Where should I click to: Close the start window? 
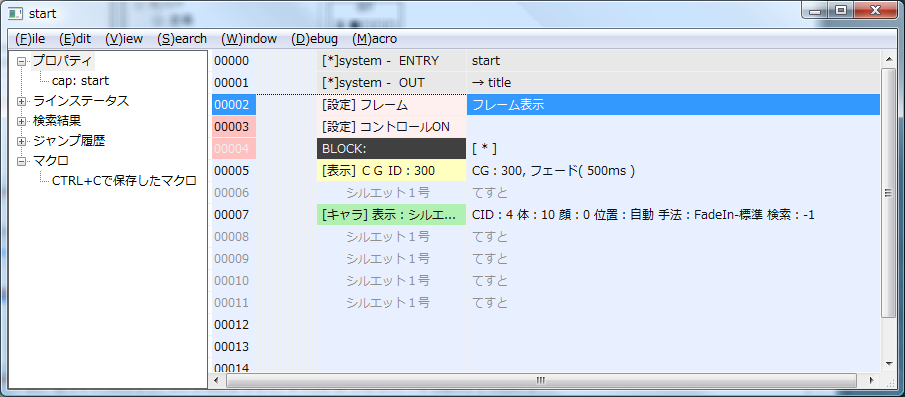click(x=875, y=10)
